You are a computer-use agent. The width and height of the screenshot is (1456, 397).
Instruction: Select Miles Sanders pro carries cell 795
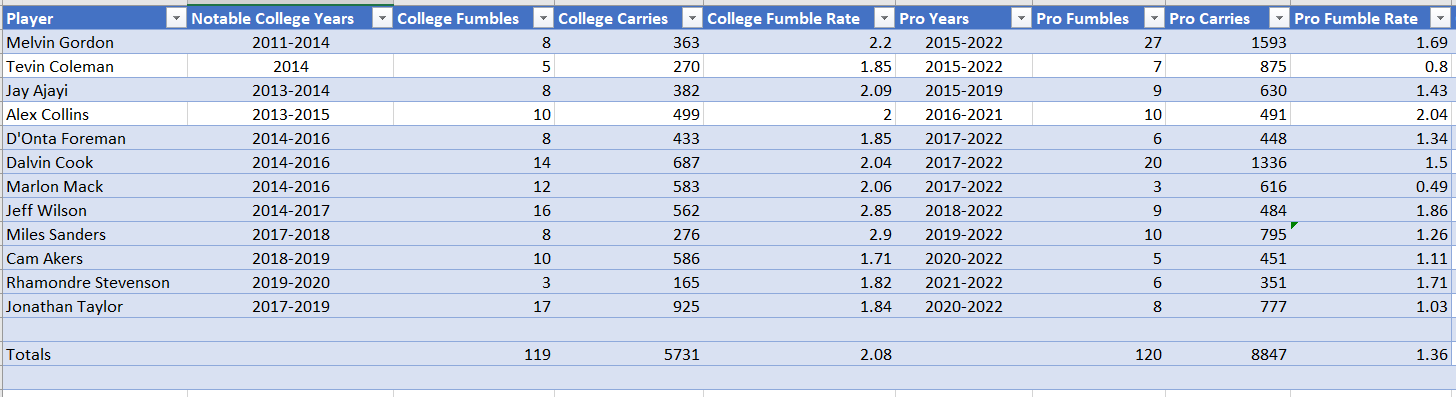click(x=1228, y=234)
